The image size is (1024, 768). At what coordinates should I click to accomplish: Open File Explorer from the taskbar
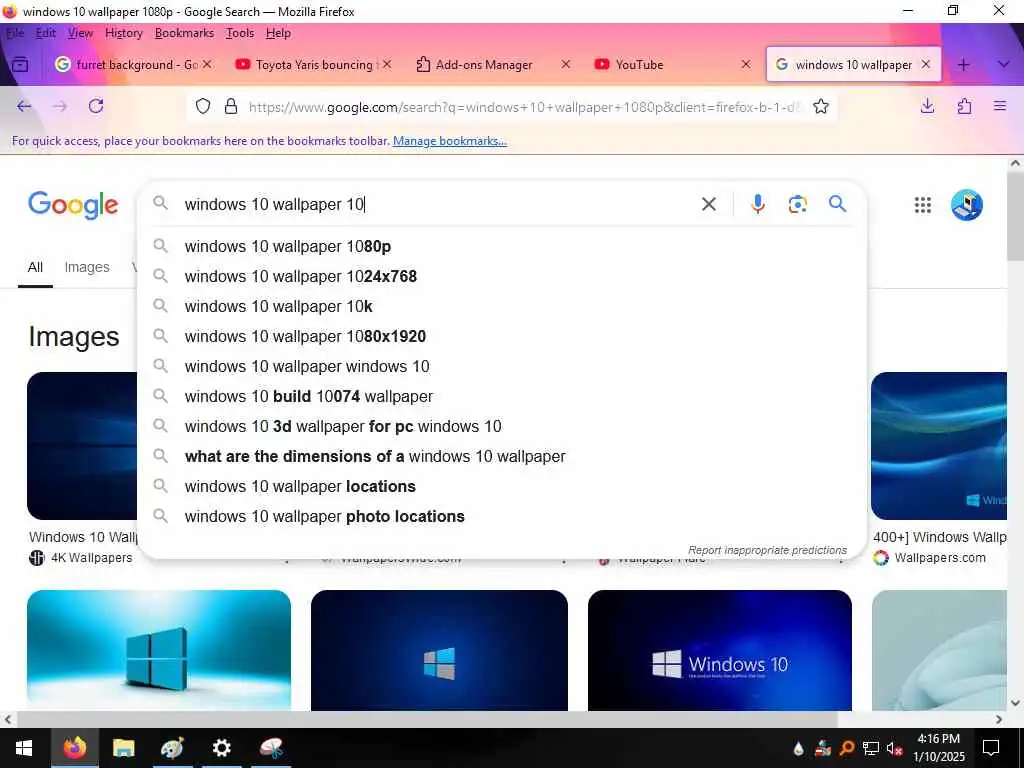123,748
